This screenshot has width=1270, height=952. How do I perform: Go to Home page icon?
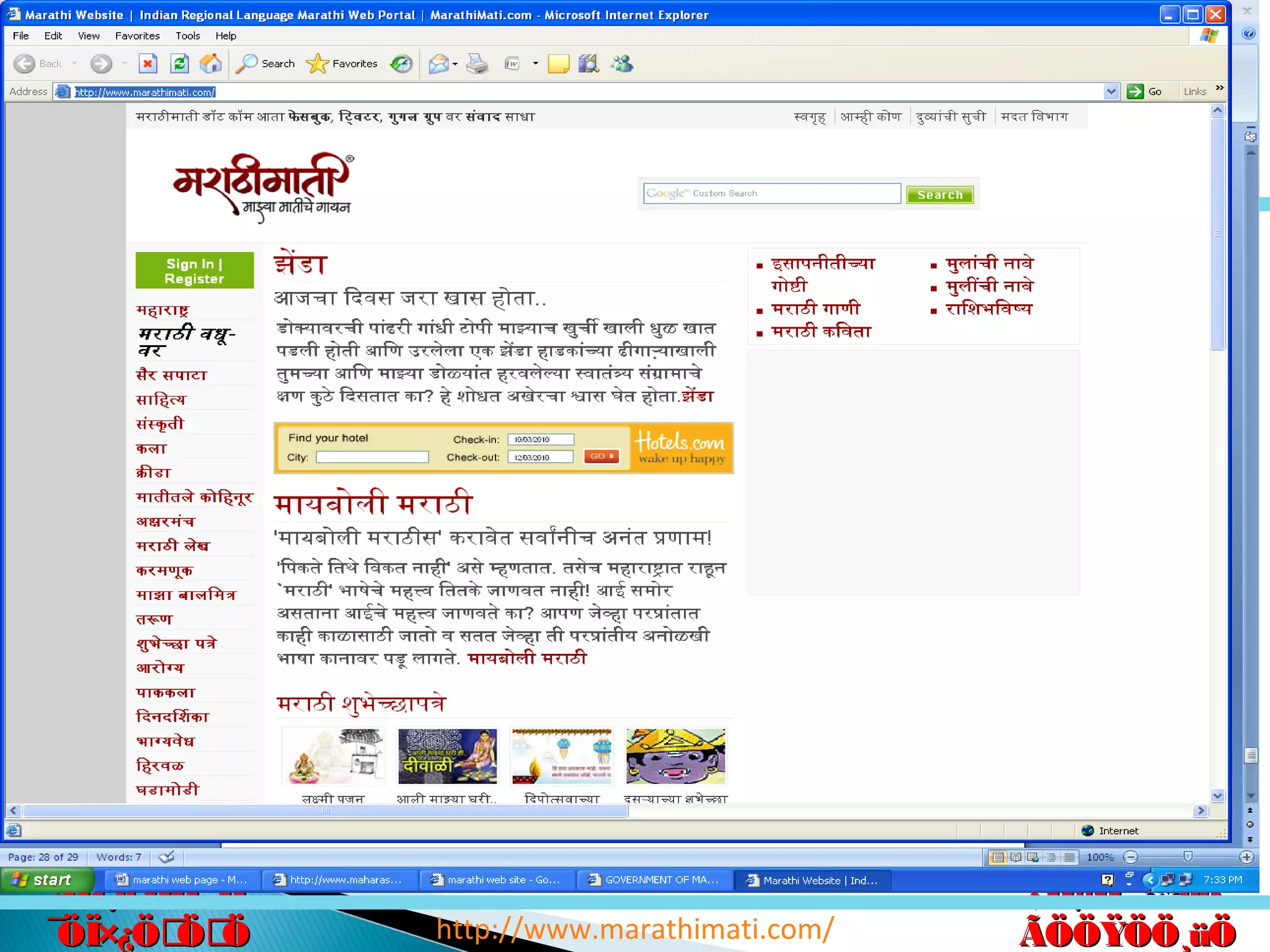point(211,63)
